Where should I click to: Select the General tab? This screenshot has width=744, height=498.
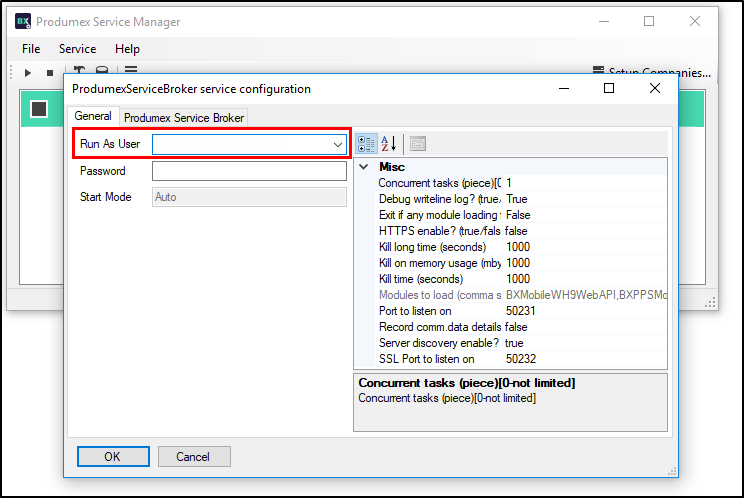[x=93, y=117]
